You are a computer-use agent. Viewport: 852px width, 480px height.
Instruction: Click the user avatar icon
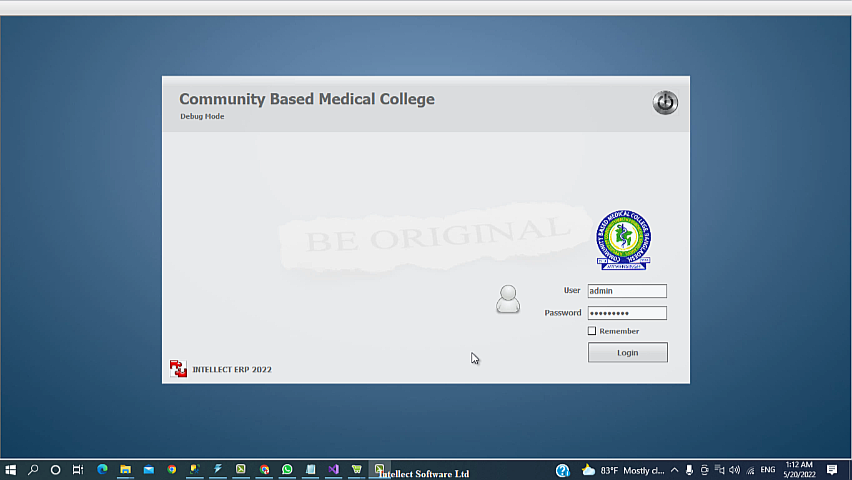[508, 299]
